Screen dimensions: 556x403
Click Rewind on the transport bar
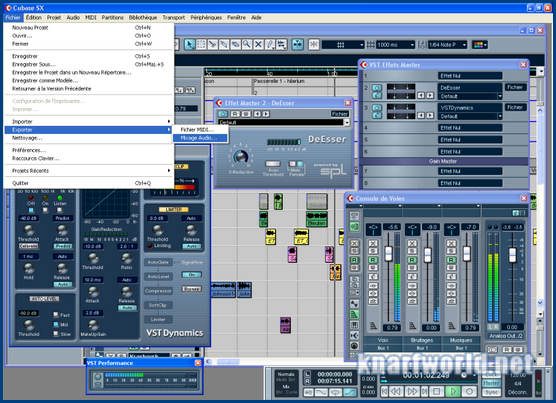click(395, 391)
